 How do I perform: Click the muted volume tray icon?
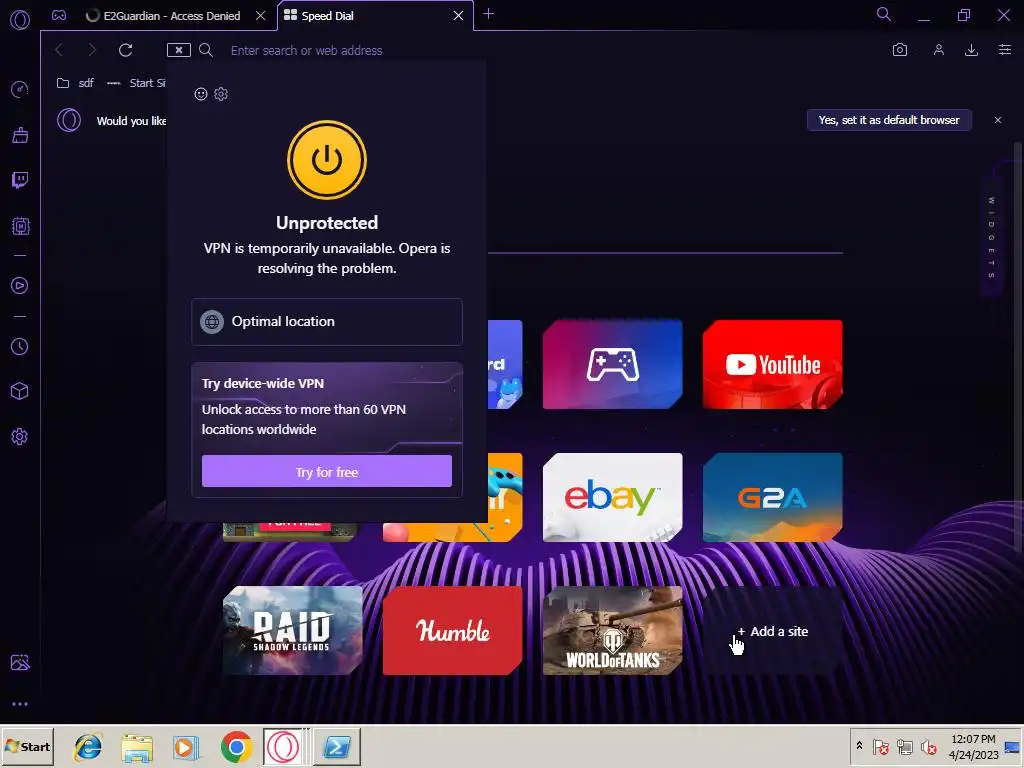pos(928,746)
